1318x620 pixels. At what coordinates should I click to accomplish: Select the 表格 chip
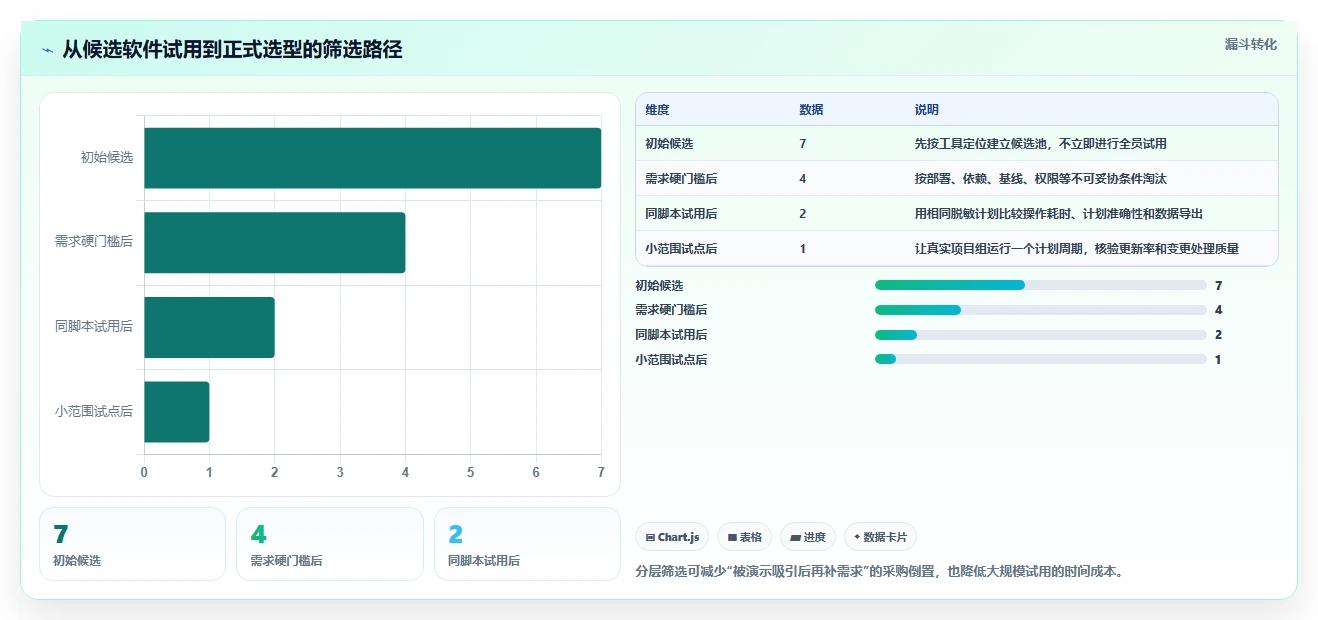744,537
